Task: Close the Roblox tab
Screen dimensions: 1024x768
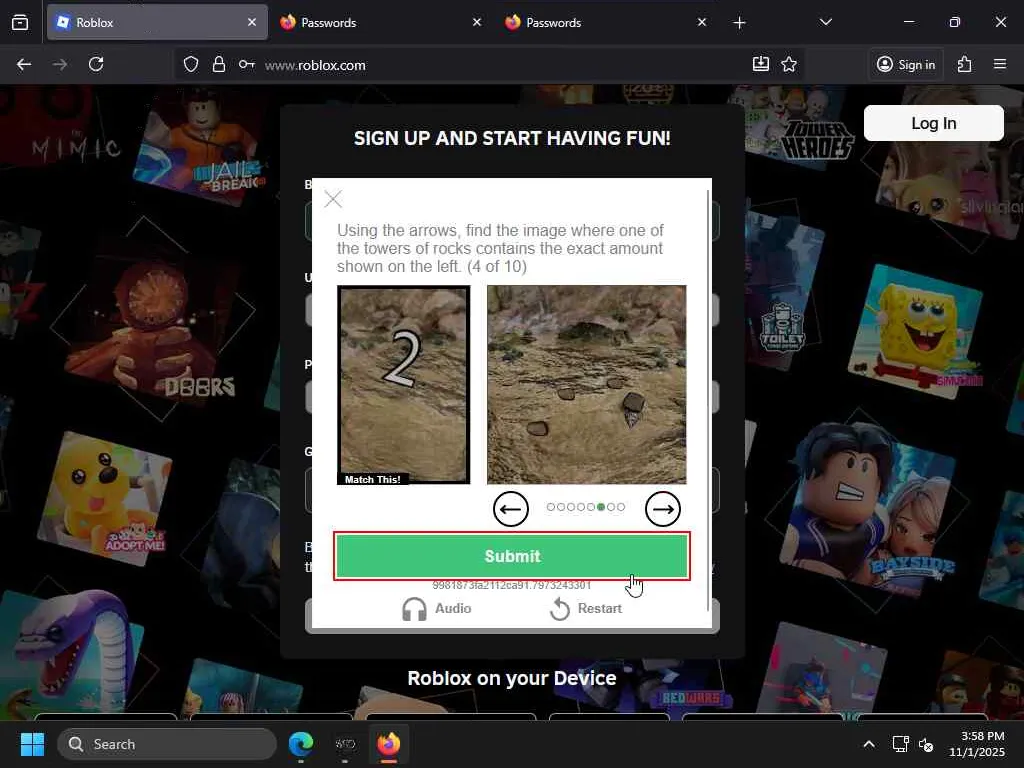Action: pyautogui.click(x=252, y=22)
